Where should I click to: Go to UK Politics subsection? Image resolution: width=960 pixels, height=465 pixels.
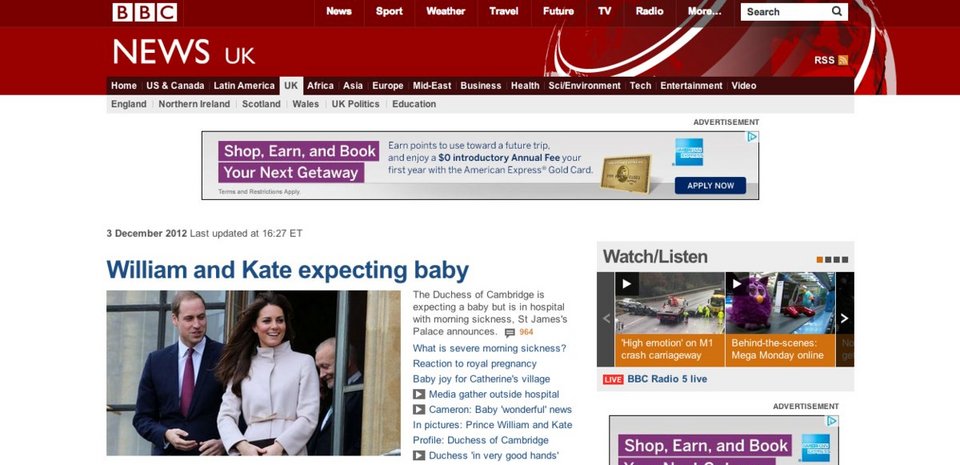click(355, 104)
